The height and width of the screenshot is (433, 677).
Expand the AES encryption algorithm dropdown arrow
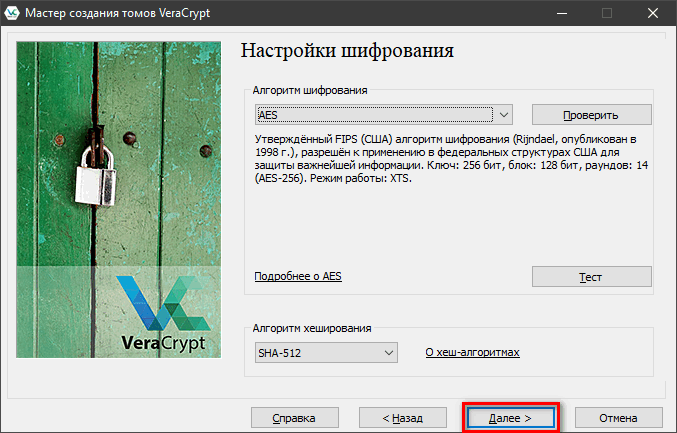point(504,114)
